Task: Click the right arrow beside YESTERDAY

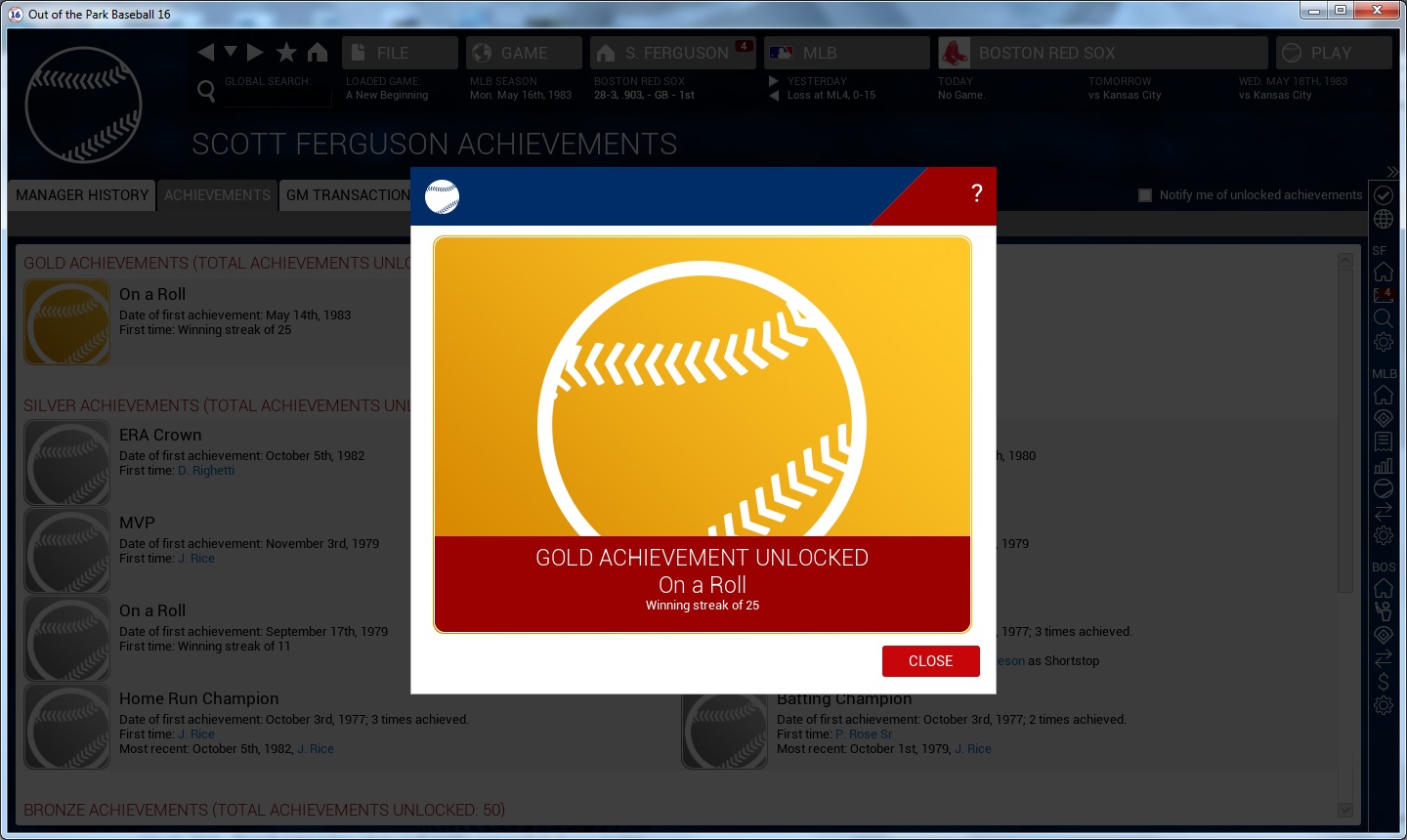Action: [774, 81]
